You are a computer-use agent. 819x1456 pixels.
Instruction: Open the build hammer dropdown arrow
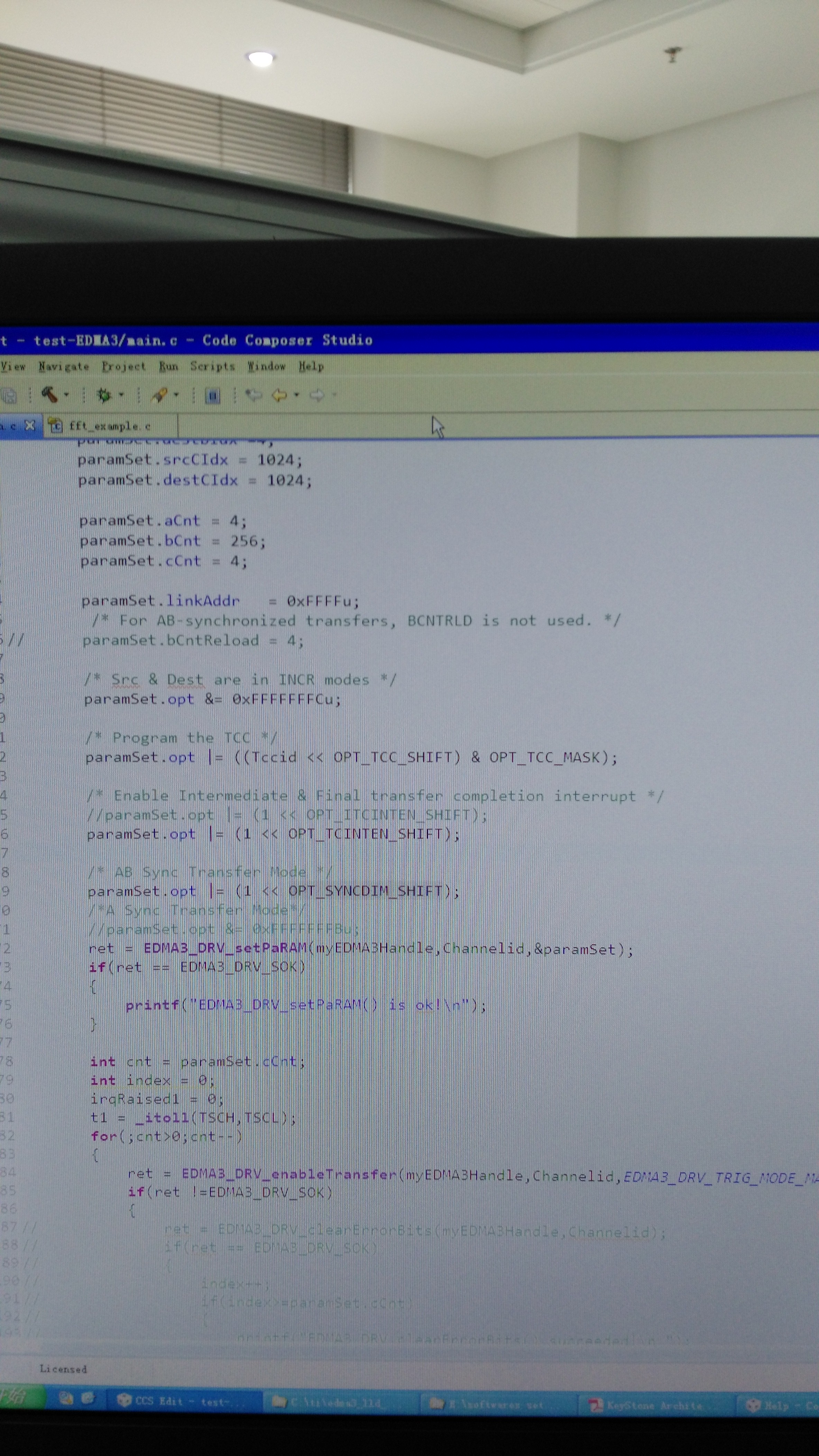pyautogui.click(x=67, y=394)
